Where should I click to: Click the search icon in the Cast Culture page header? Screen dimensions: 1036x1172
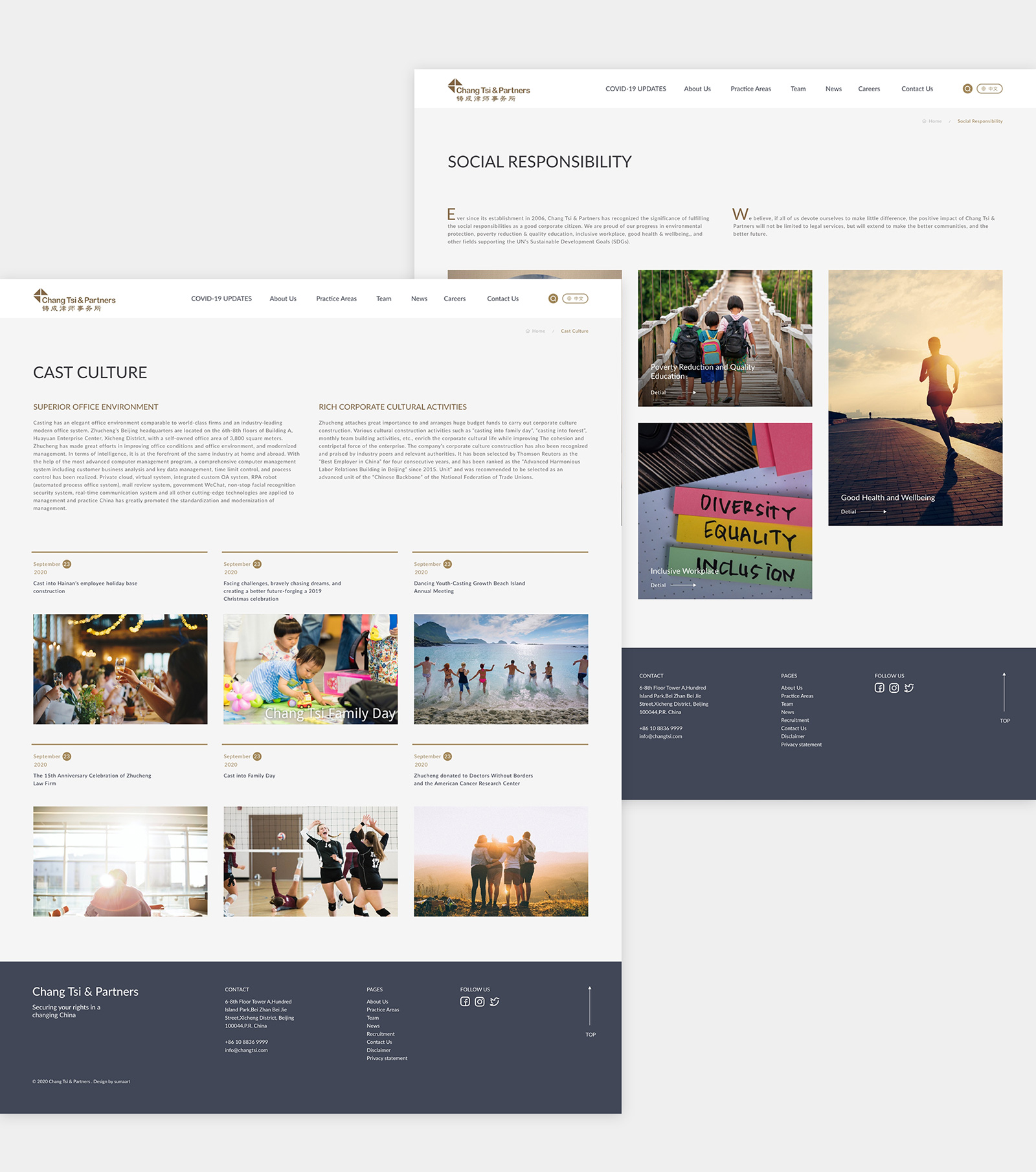[x=553, y=299]
